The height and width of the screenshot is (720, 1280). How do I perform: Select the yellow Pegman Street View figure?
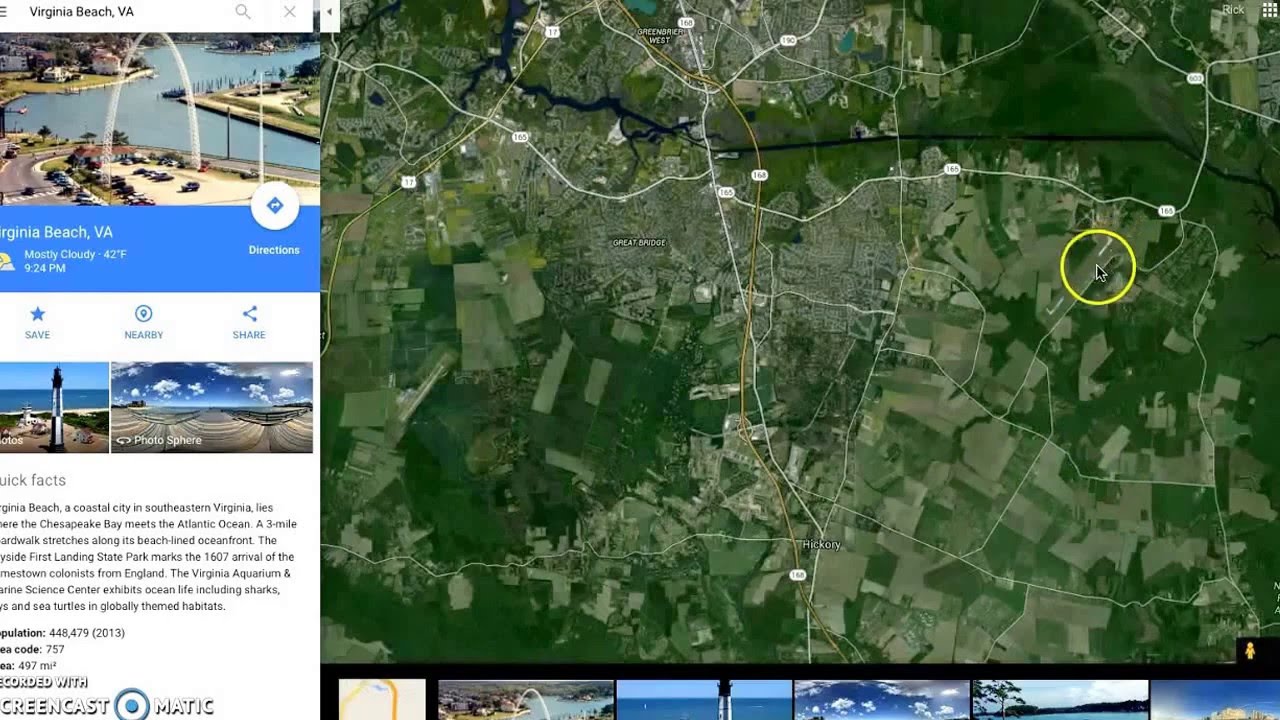point(1249,651)
